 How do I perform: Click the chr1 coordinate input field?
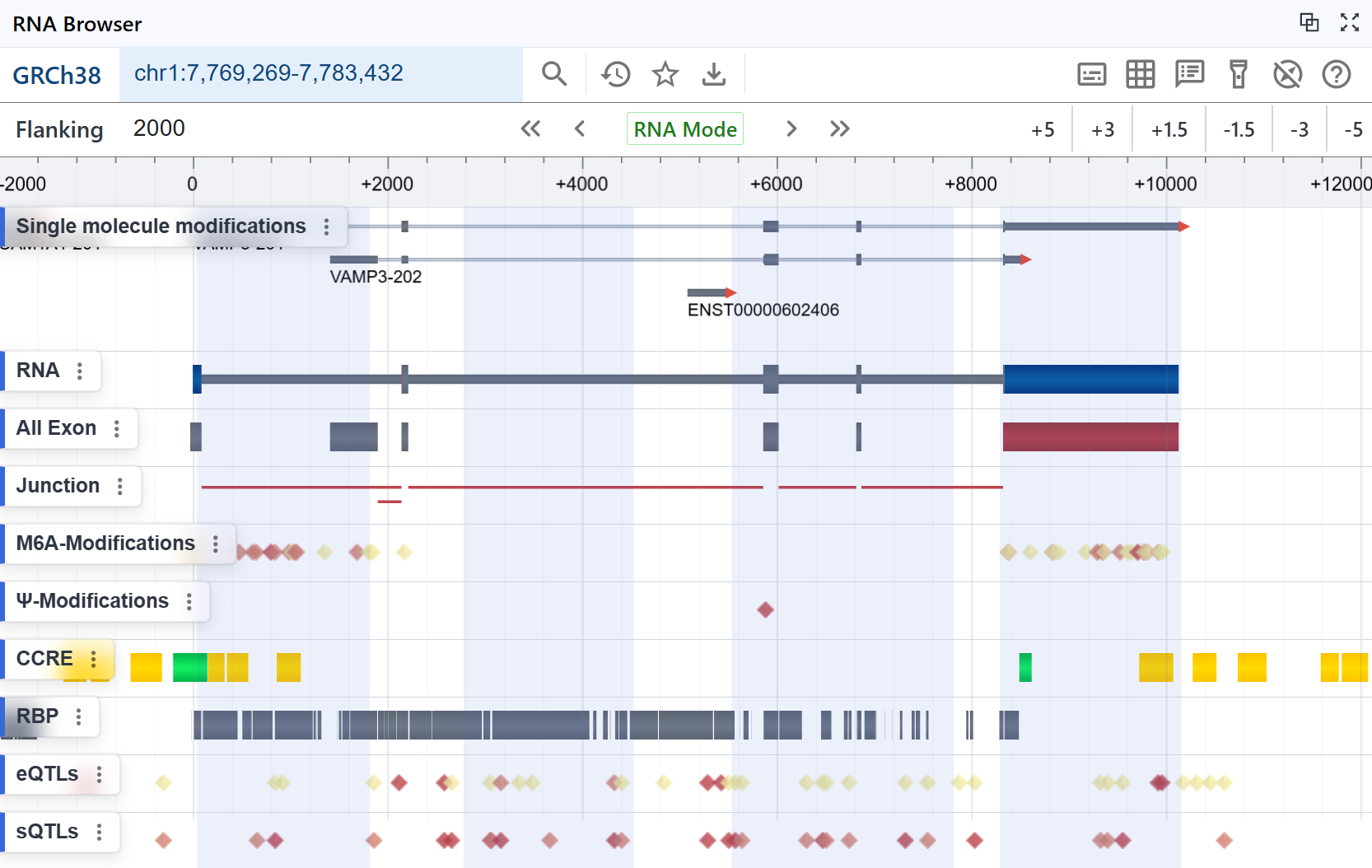point(321,74)
